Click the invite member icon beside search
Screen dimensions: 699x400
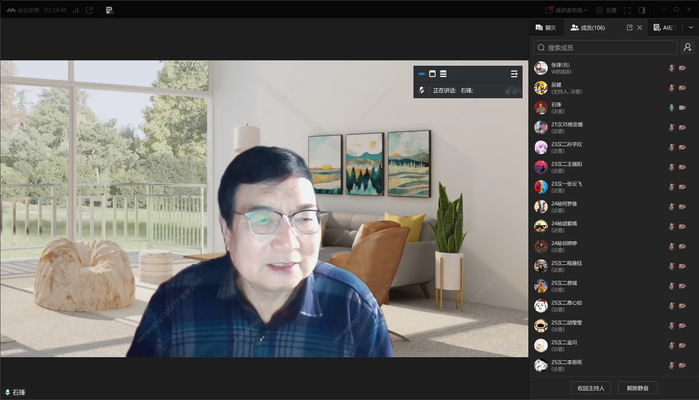pos(687,47)
